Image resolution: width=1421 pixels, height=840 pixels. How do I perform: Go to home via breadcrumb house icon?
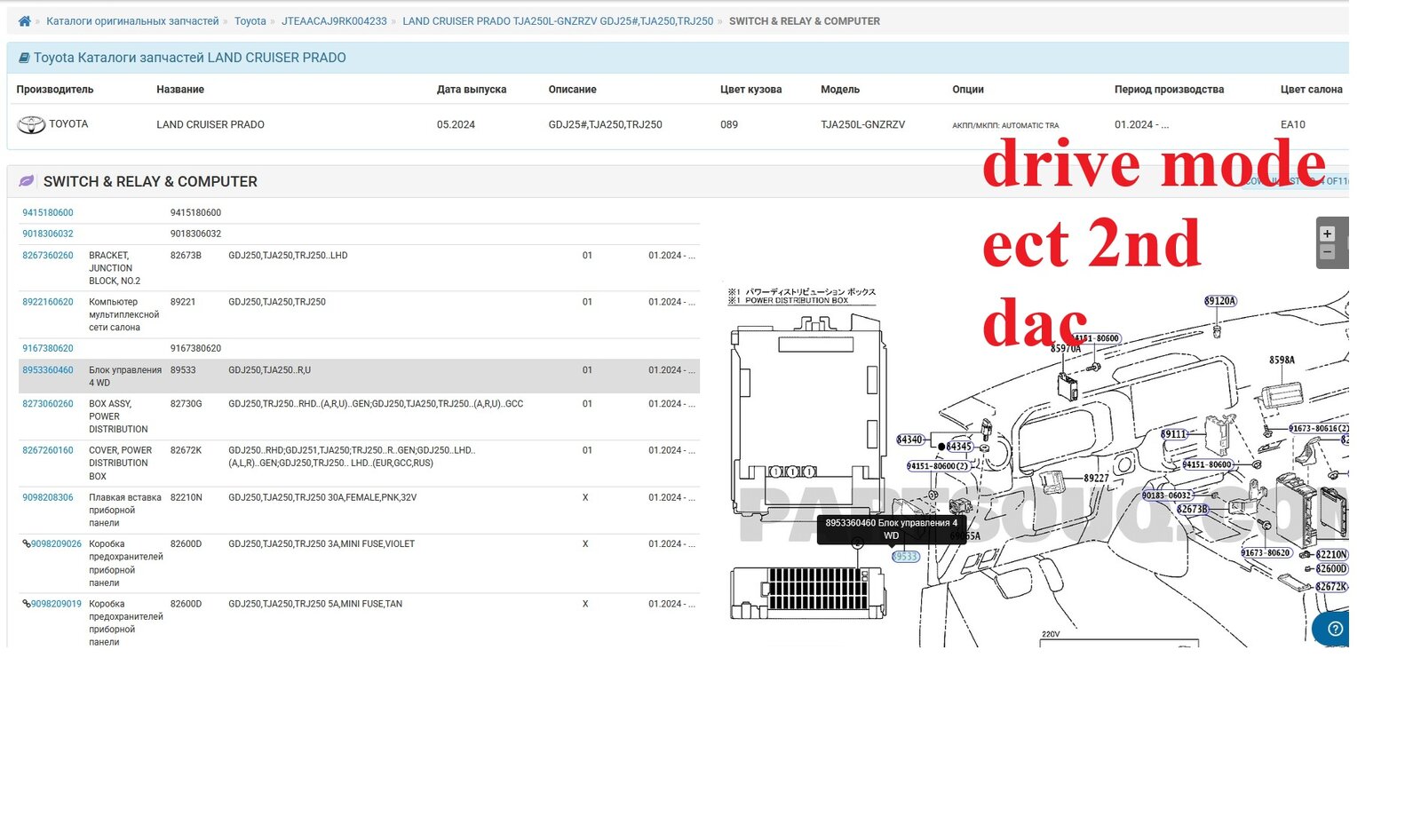(x=24, y=21)
